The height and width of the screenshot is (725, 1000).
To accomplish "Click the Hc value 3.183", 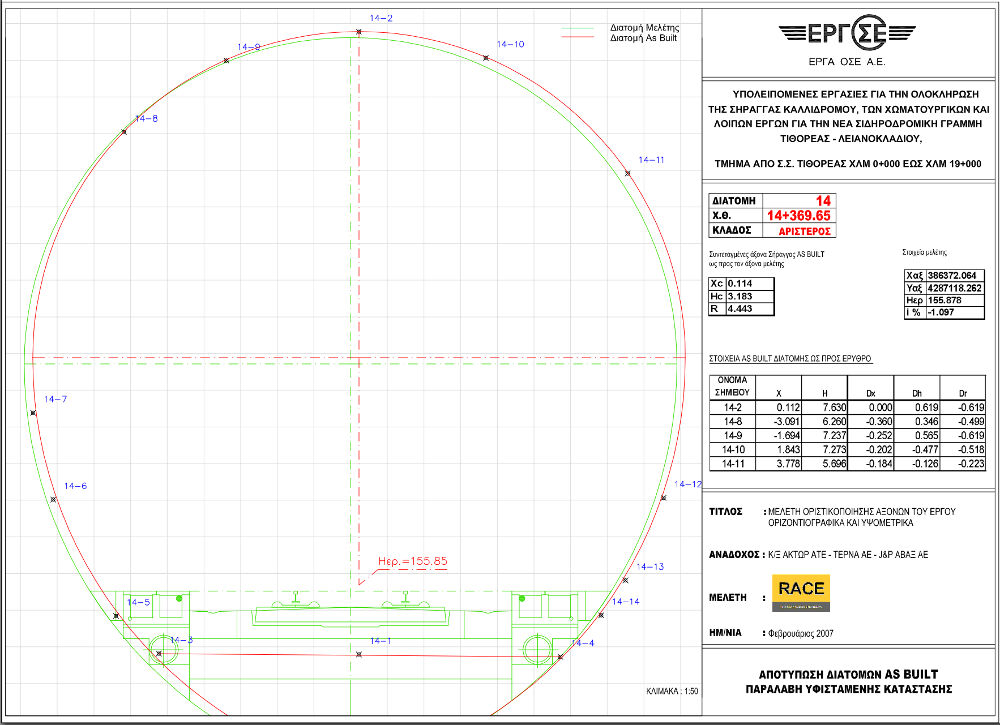I will click(740, 296).
